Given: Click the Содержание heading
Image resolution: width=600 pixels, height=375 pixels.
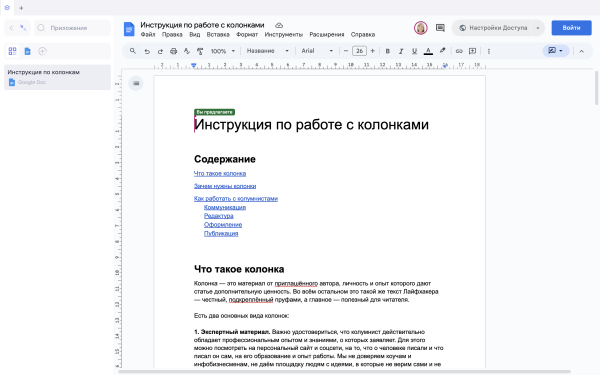Looking at the screenshot, I should point(225,159).
